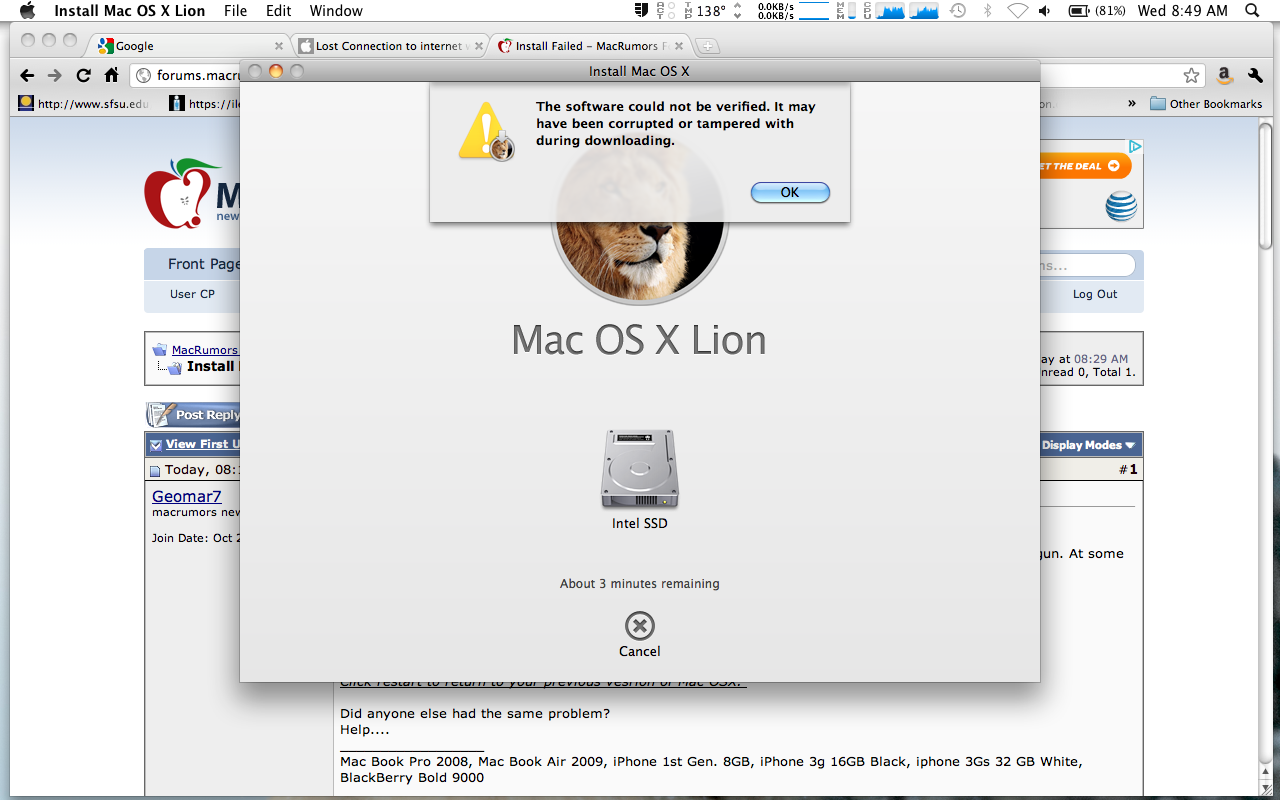The height and width of the screenshot is (800, 1280).
Task: Open the File menu
Action: pos(235,11)
